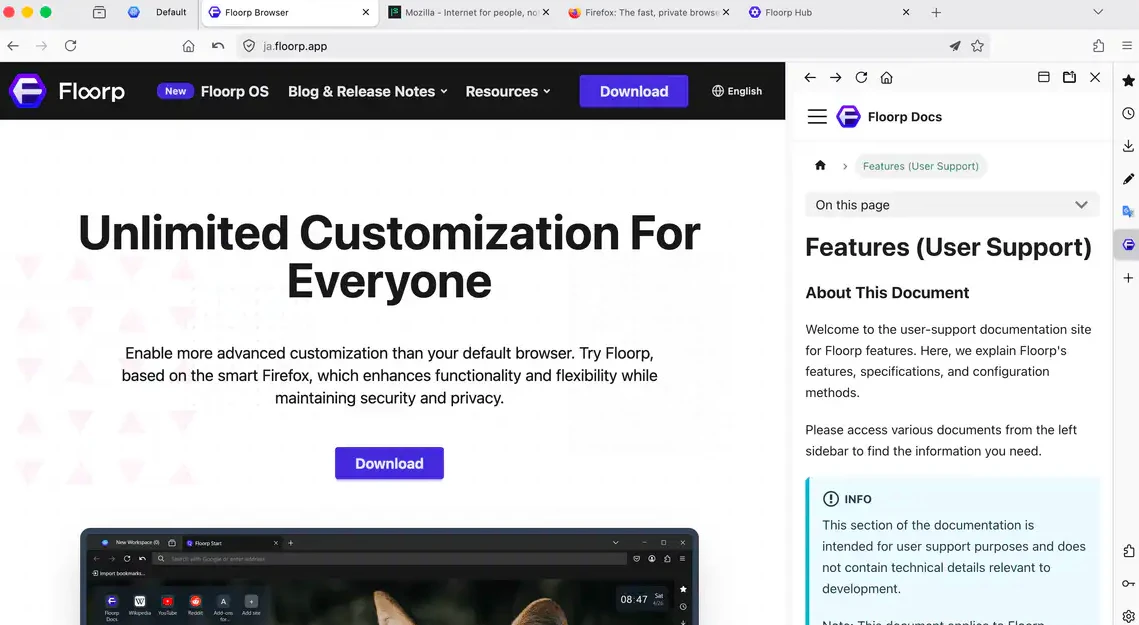Select Floorp Docs panel in sidebar
Viewport: 1139px width, 625px height.
click(x=1128, y=245)
